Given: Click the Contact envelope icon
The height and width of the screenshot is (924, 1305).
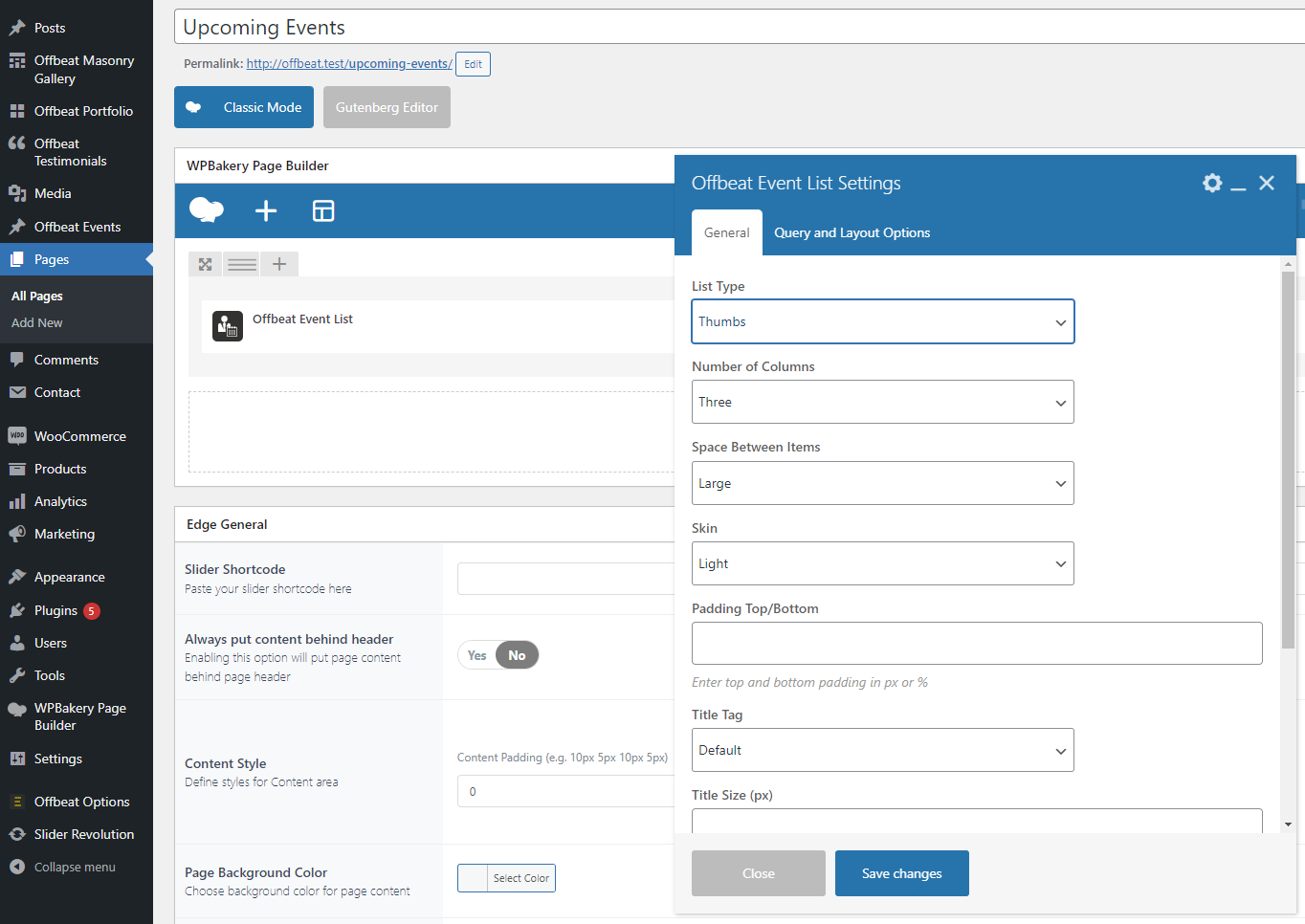Looking at the screenshot, I should (x=17, y=392).
